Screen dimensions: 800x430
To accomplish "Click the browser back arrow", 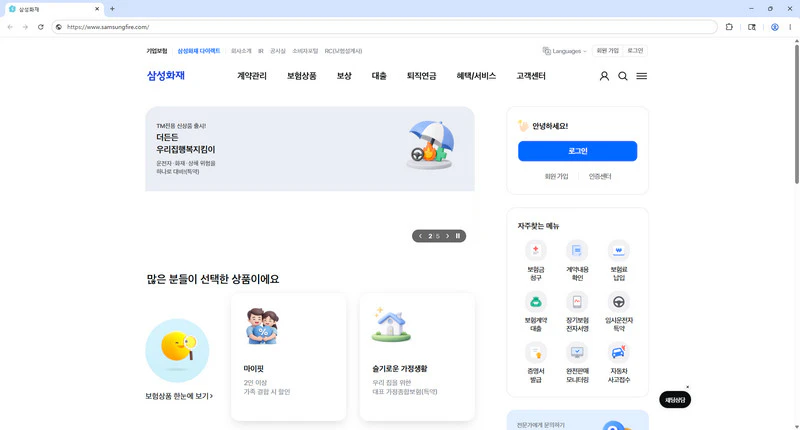I will (10, 27).
